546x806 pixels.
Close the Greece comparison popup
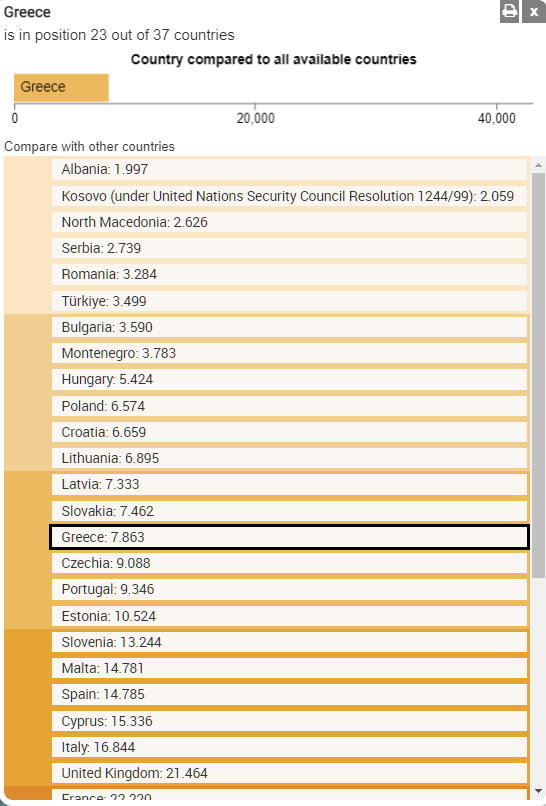tap(534, 11)
